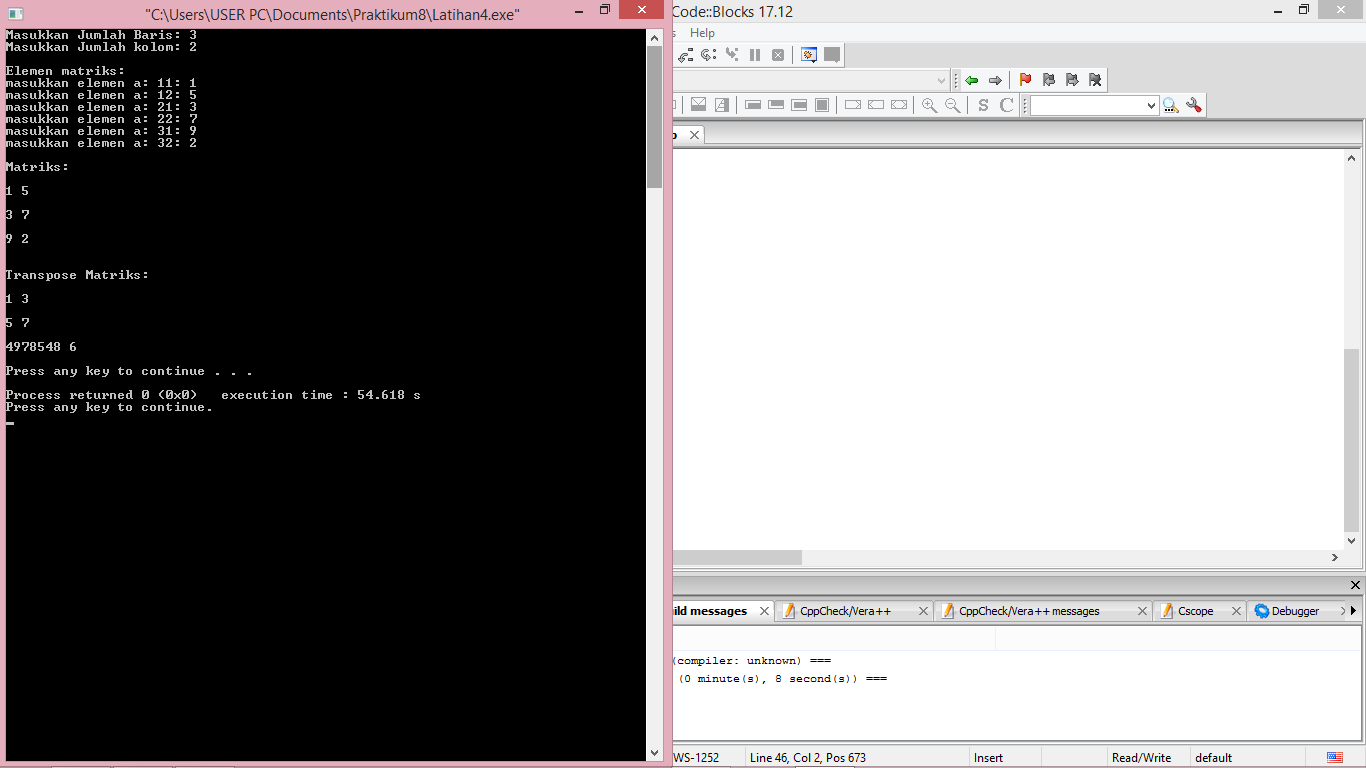This screenshot has height=768, width=1366.
Task: Click the console vertical scrollbar thumb
Action: [655, 117]
